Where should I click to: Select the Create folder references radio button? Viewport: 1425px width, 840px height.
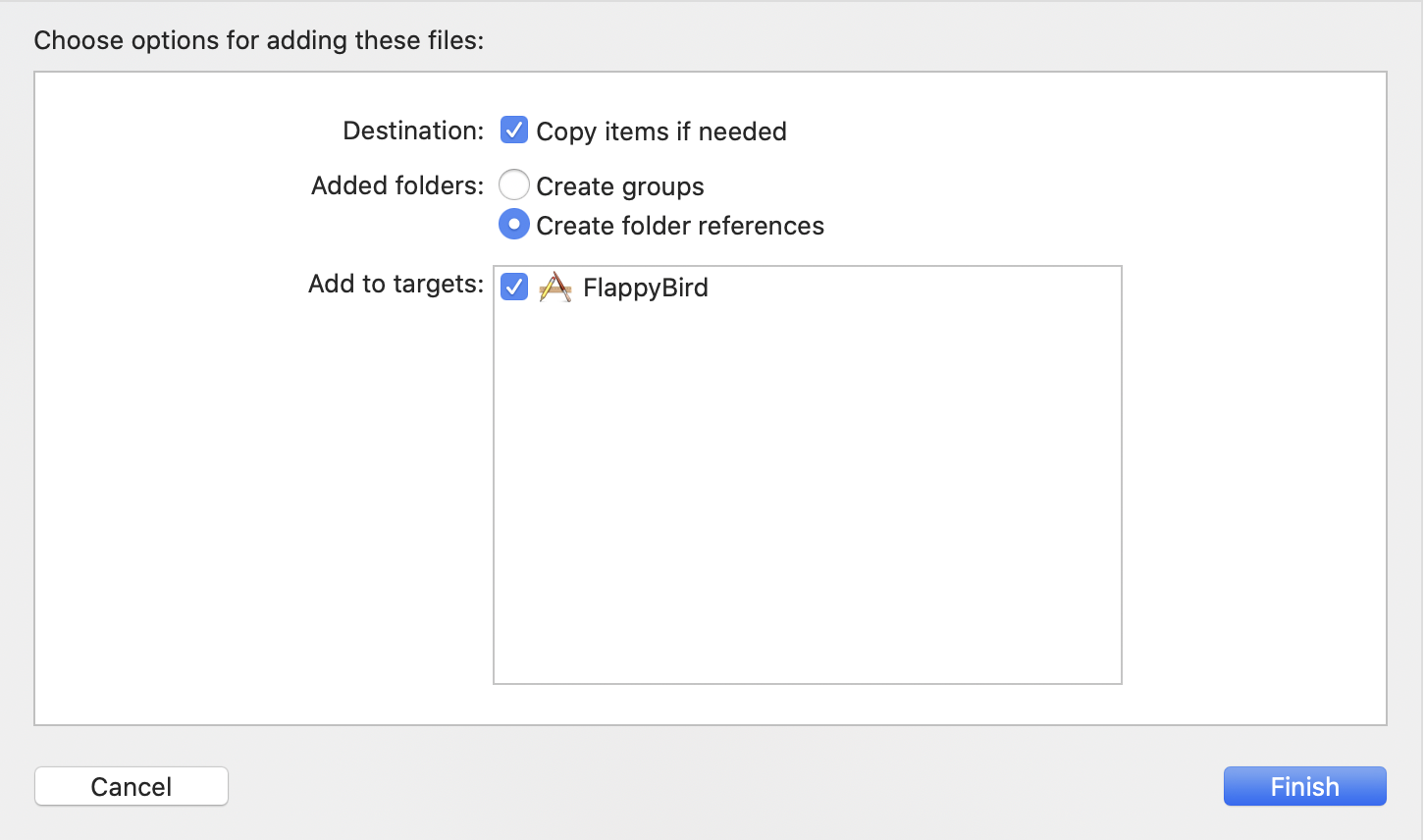pyautogui.click(x=514, y=225)
